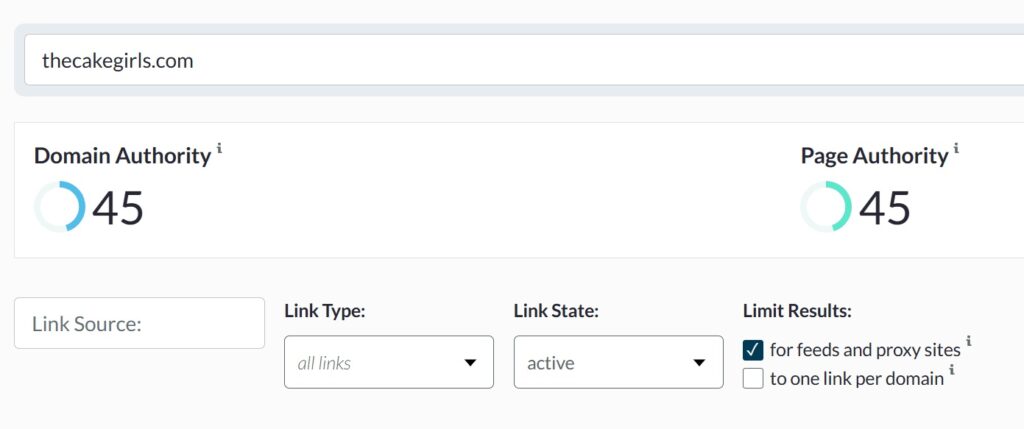The width and height of the screenshot is (1024, 429).
Task: Click the Domain Authority heading
Action: [122, 156]
